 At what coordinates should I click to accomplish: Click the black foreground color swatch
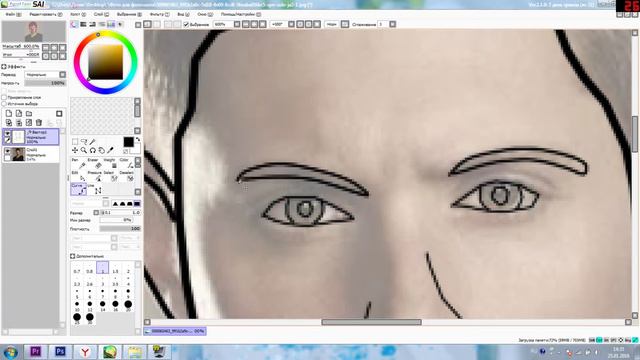click(x=128, y=142)
